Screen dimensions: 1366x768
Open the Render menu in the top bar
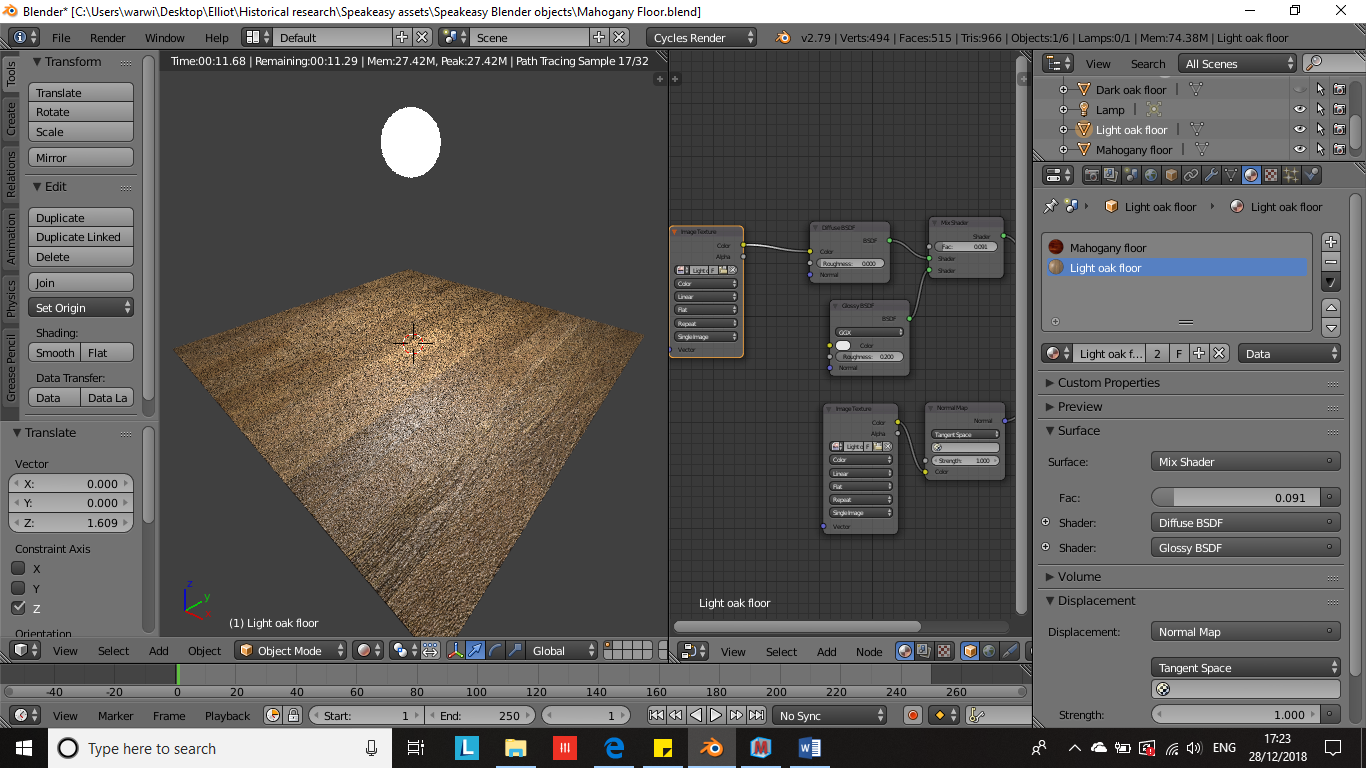pos(107,38)
